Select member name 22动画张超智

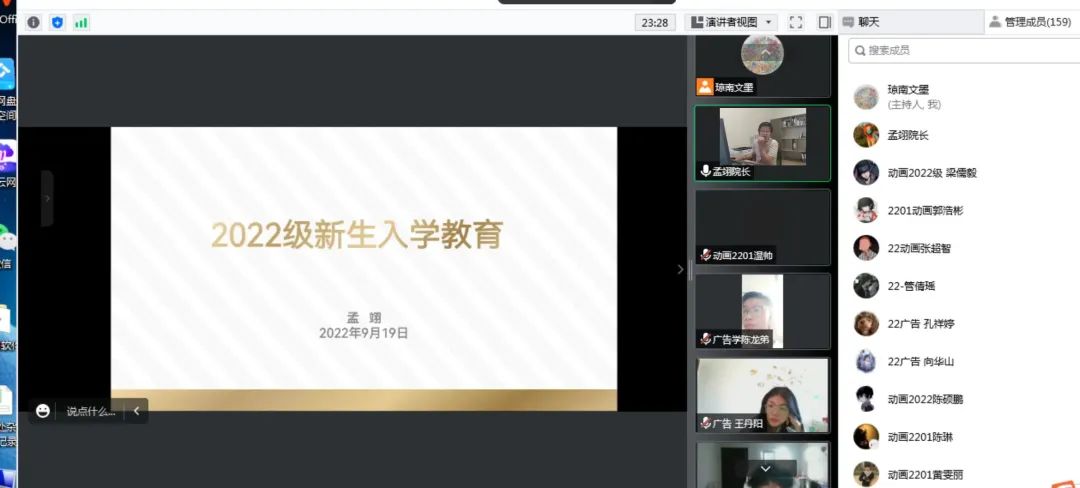pos(919,248)
